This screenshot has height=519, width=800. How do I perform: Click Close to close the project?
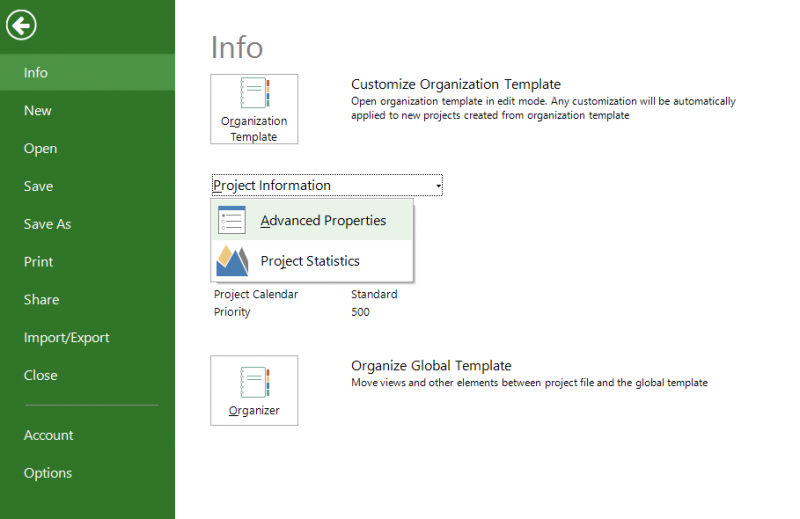tap(40, 376)
